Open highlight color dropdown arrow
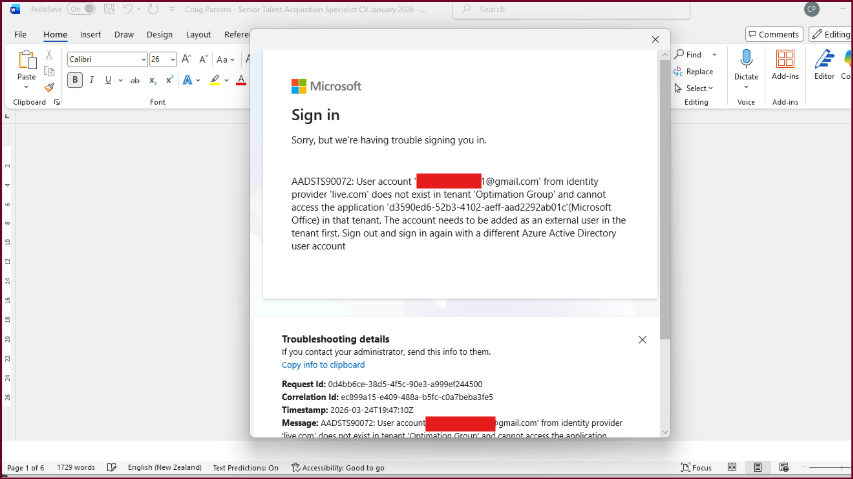The height and width of the screenshot is (479, 853). [x=226, y=80]
